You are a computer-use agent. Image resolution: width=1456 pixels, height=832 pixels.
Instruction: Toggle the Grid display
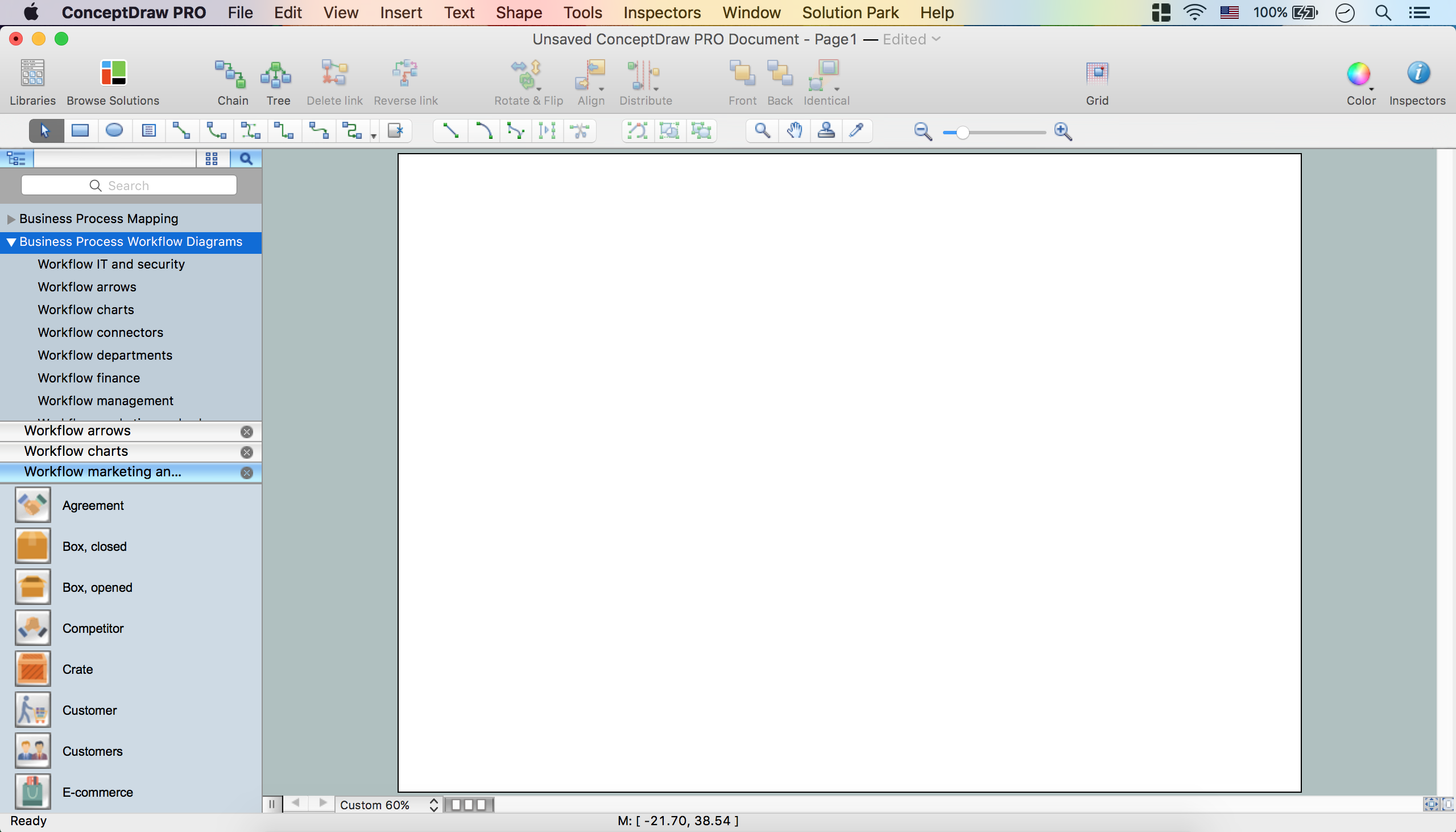click(x=1097, y=75)
